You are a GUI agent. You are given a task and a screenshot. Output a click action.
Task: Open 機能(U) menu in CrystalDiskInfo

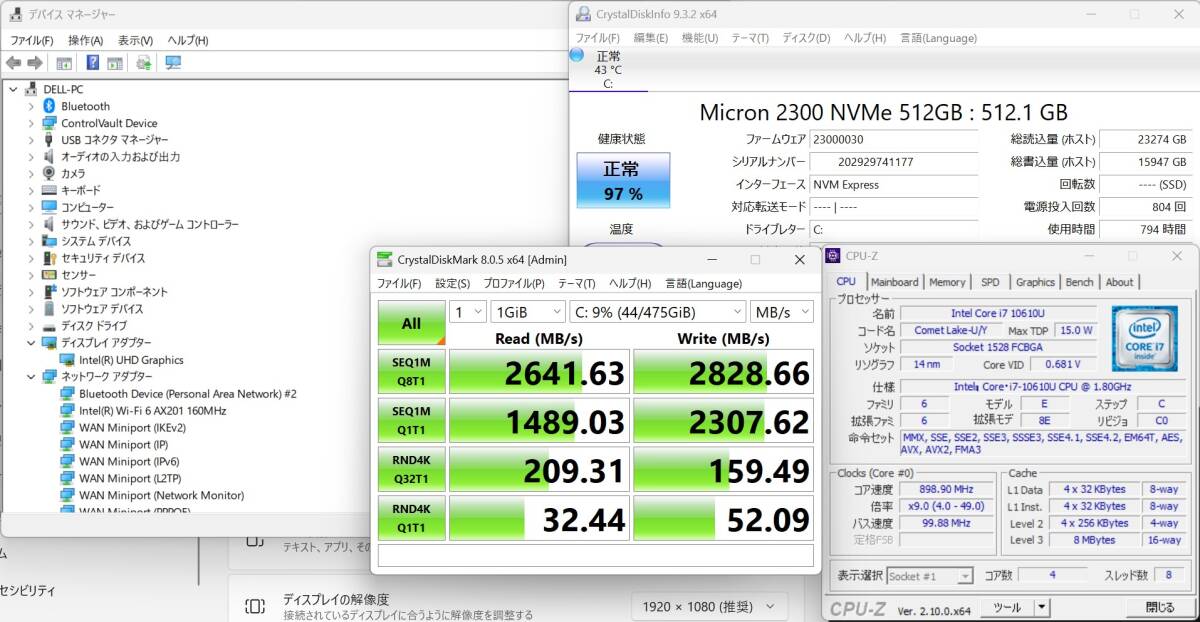tap(700, 38)
